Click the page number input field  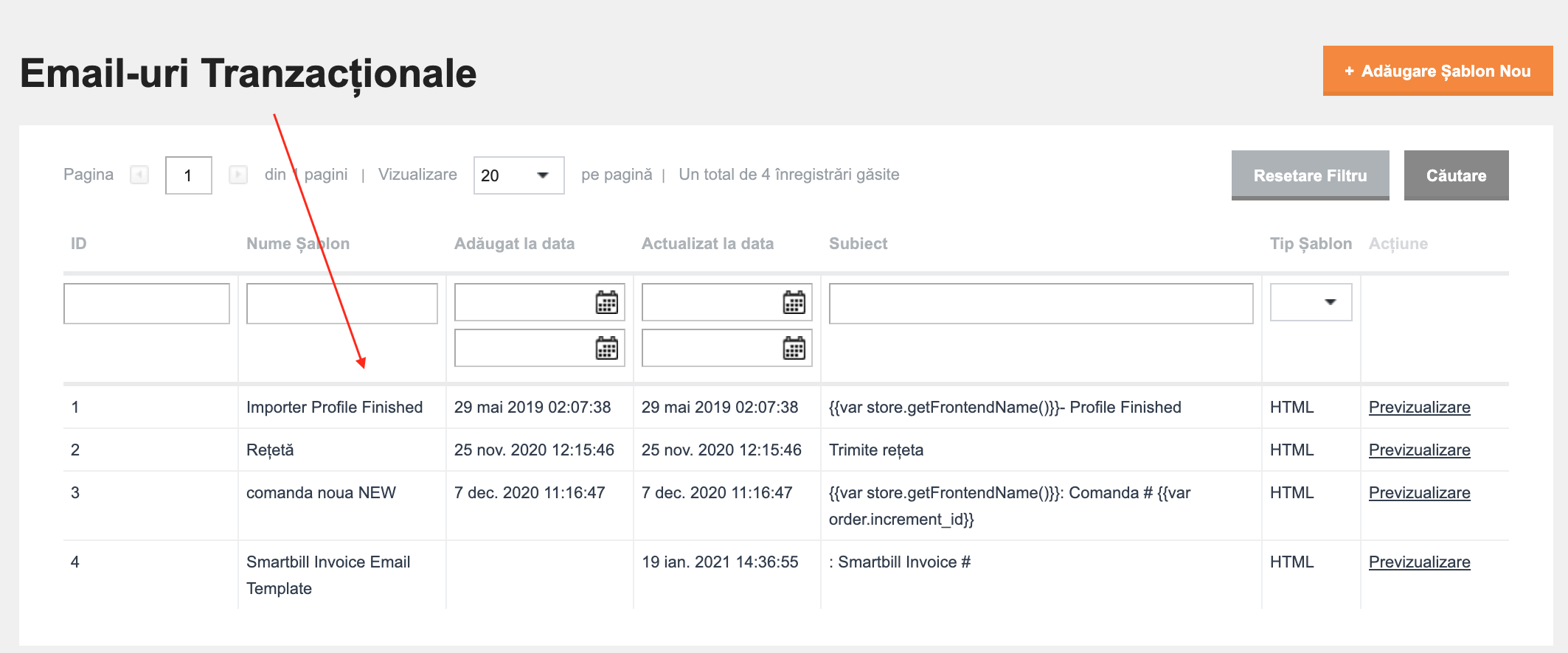pyautogui.click(x=189, y=175)
